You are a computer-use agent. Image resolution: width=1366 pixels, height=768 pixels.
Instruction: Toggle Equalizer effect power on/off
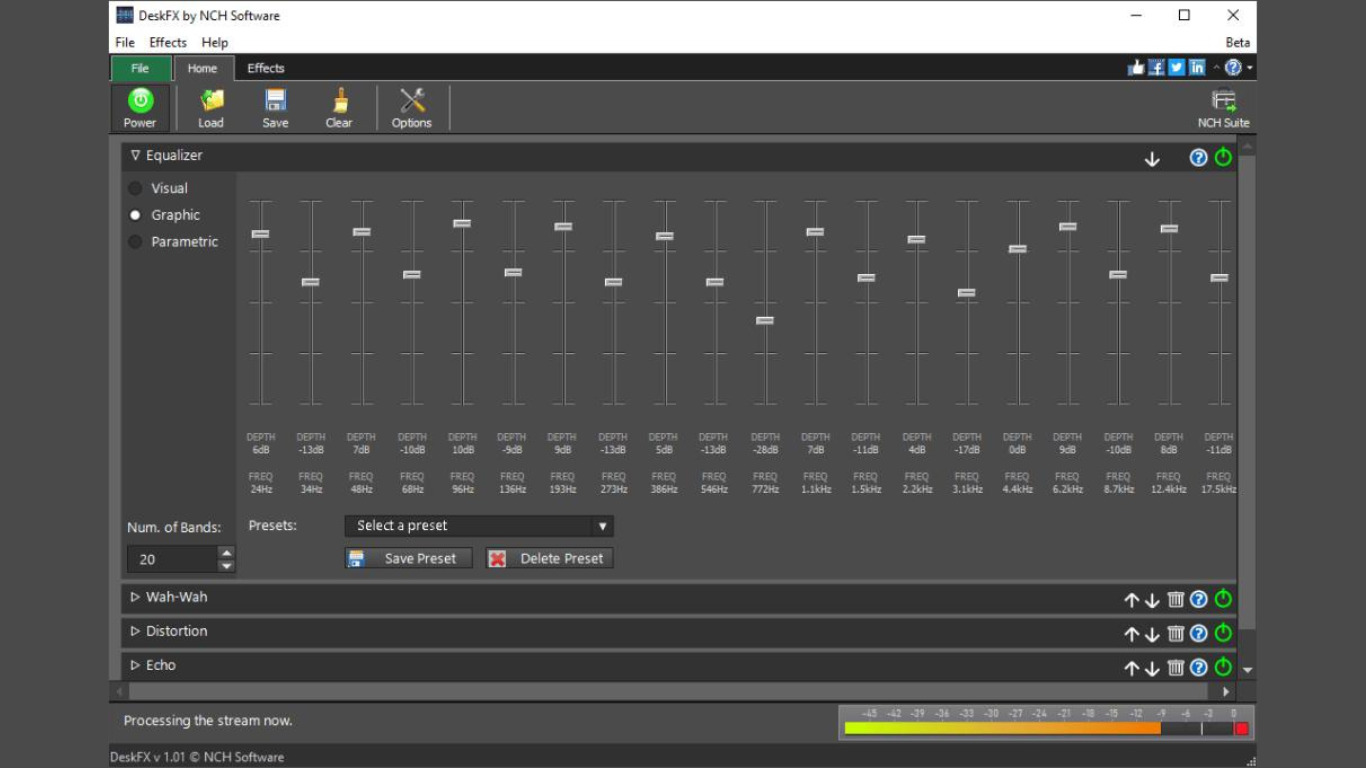click(1223, 157)
